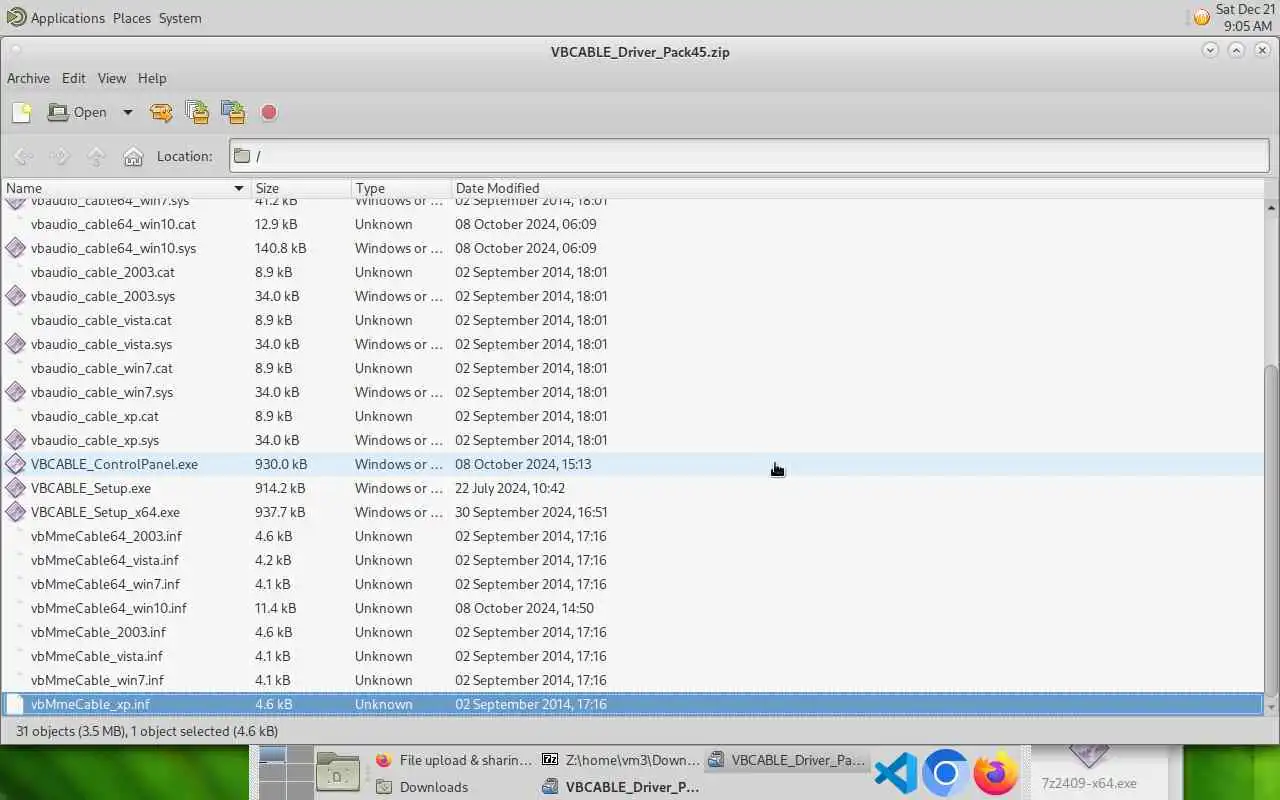Click the vertical scrollbar thumb of file list
Viewport: 1280px width, 800px height.
pos(1272,531)
